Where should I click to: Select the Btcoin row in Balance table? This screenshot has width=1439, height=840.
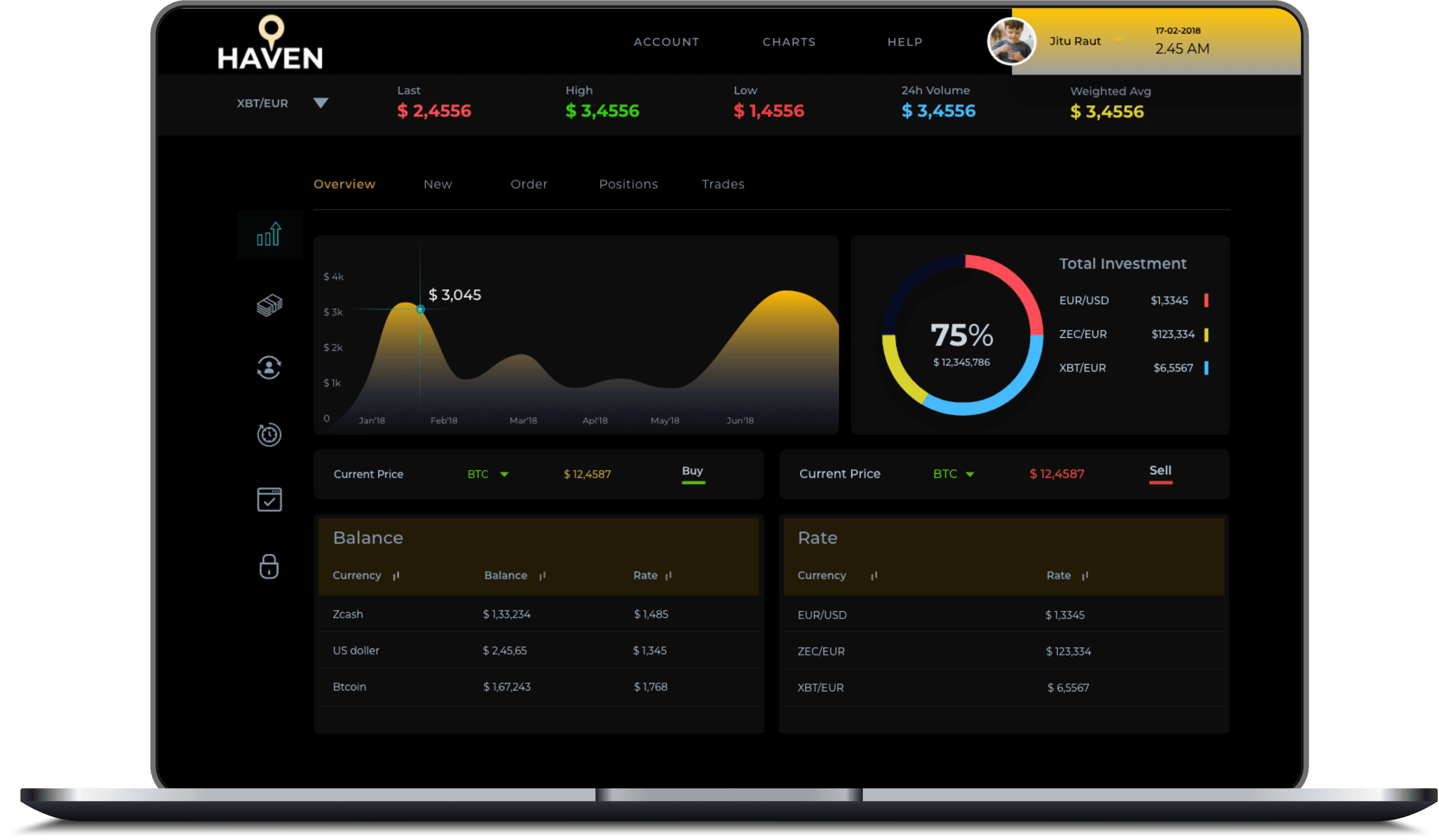coord(539,688)
